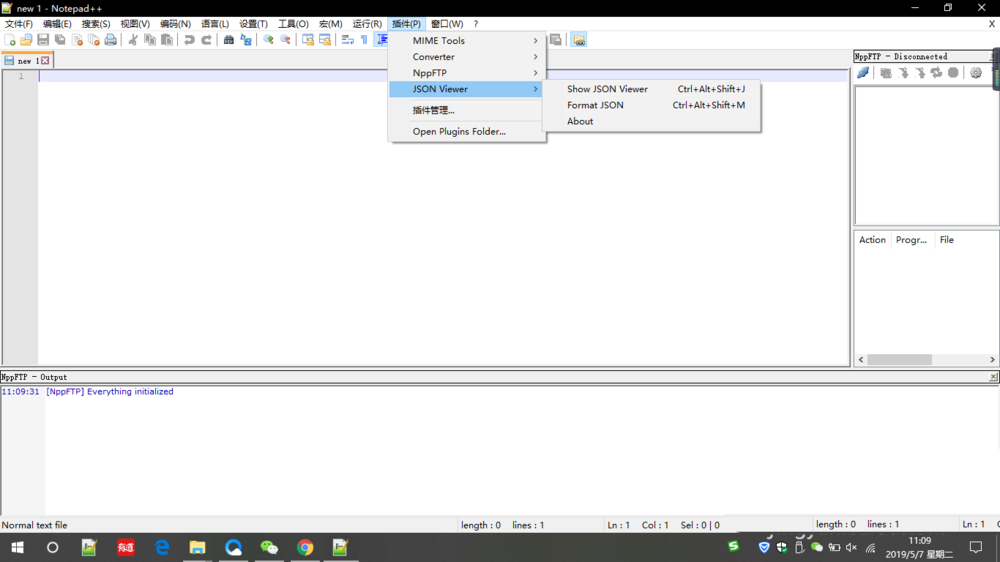This screenshot has width=1000, height=562.
Task: Open the 宏(M) menu
Action: (x=330, y=24)
